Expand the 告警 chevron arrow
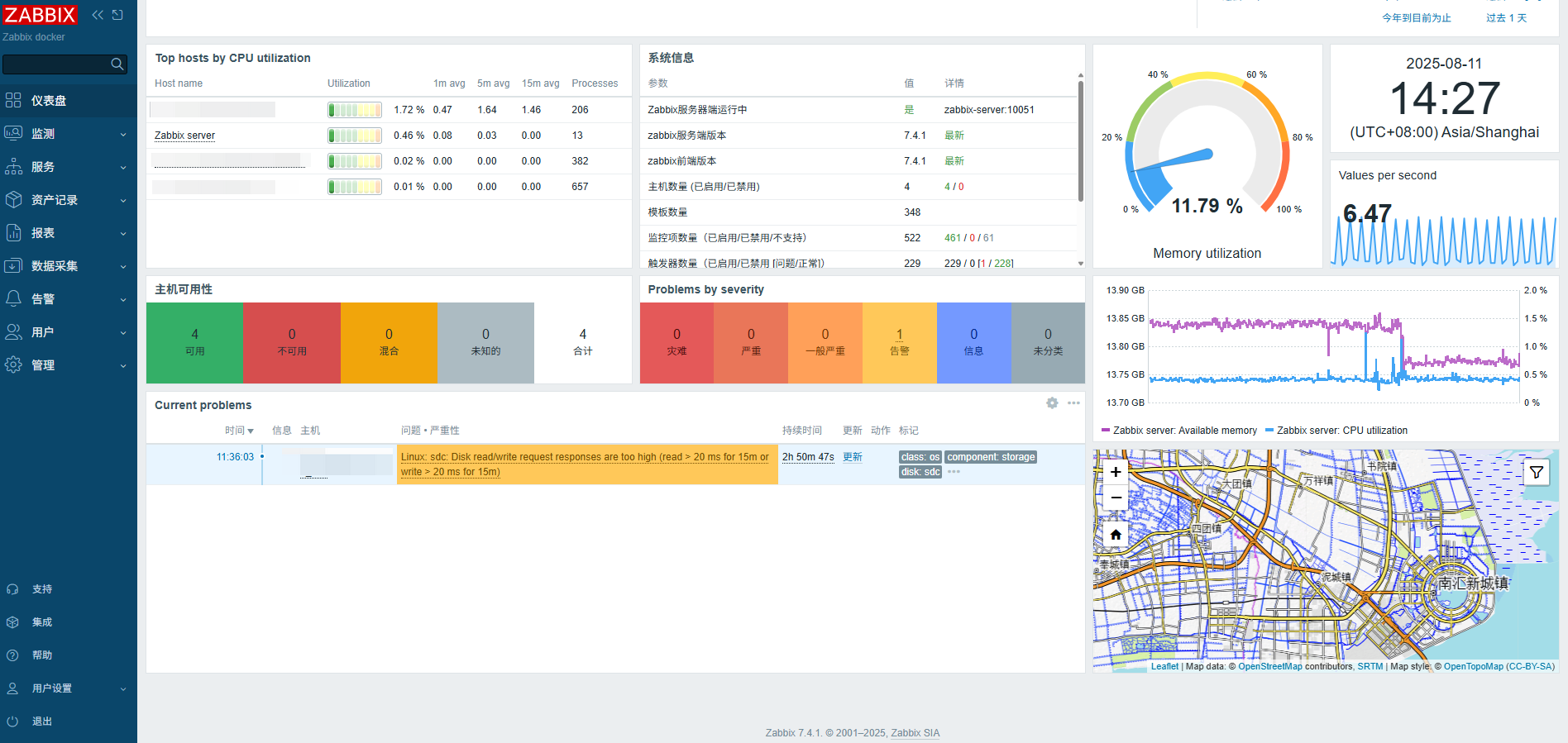1568x743 pixels. [x=123, y=299]
